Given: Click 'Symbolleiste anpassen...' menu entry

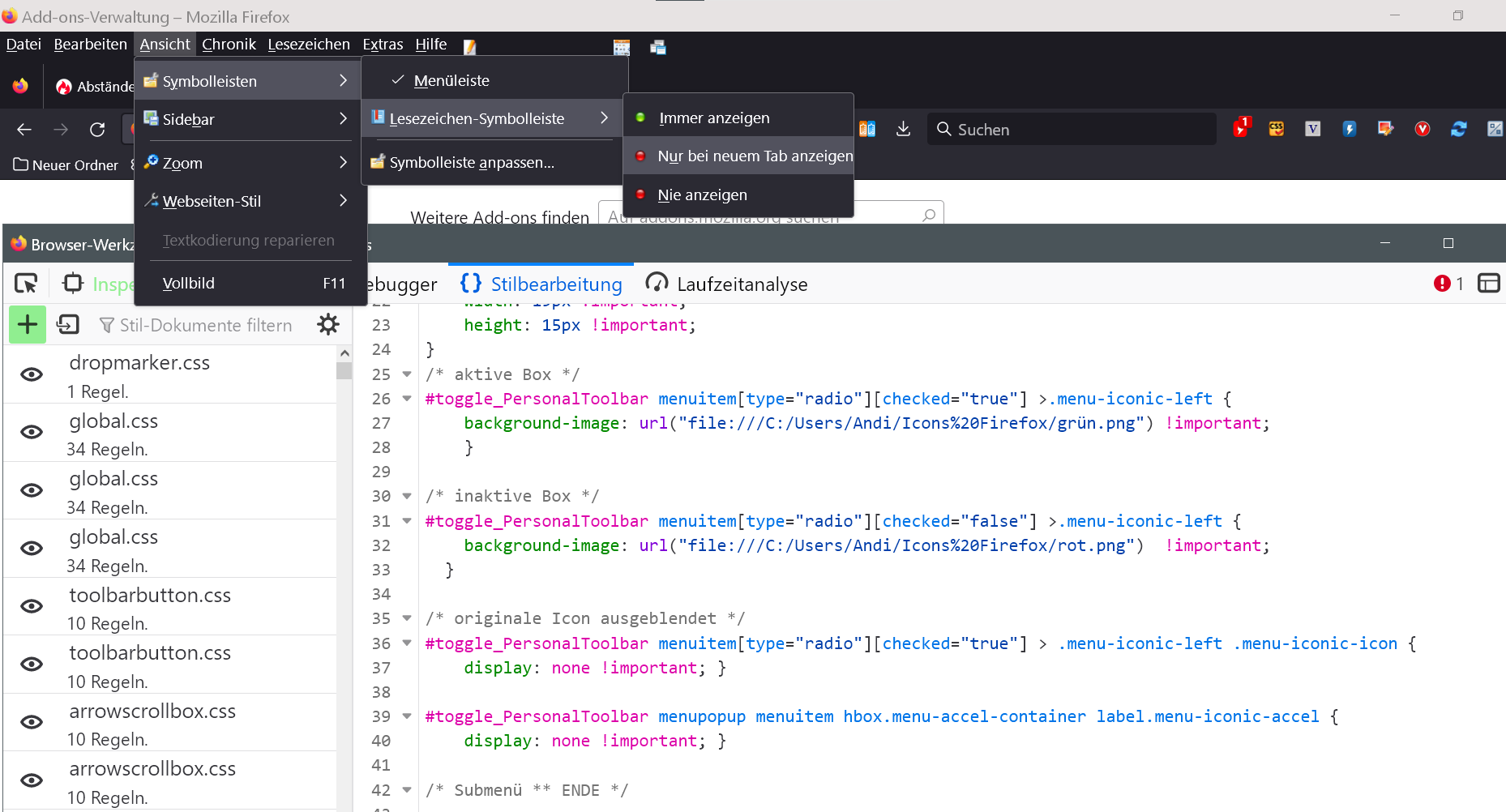Looking at the screenshot, I should coord(471,163).
